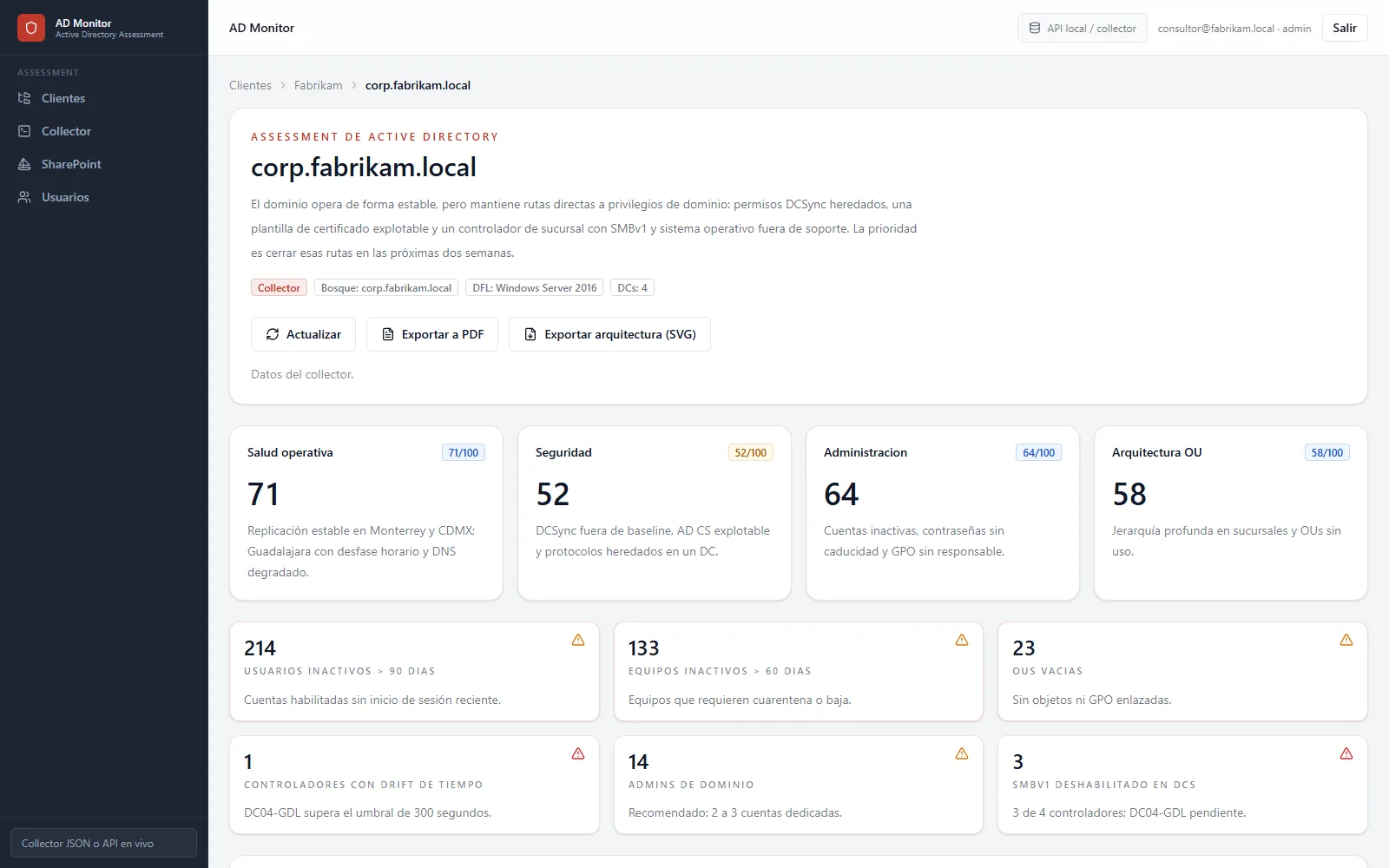Click the 3 de 4 controladores text
Image resolution: width=1389 pixels, height=868 pixels.
(x=1129, y=812)
